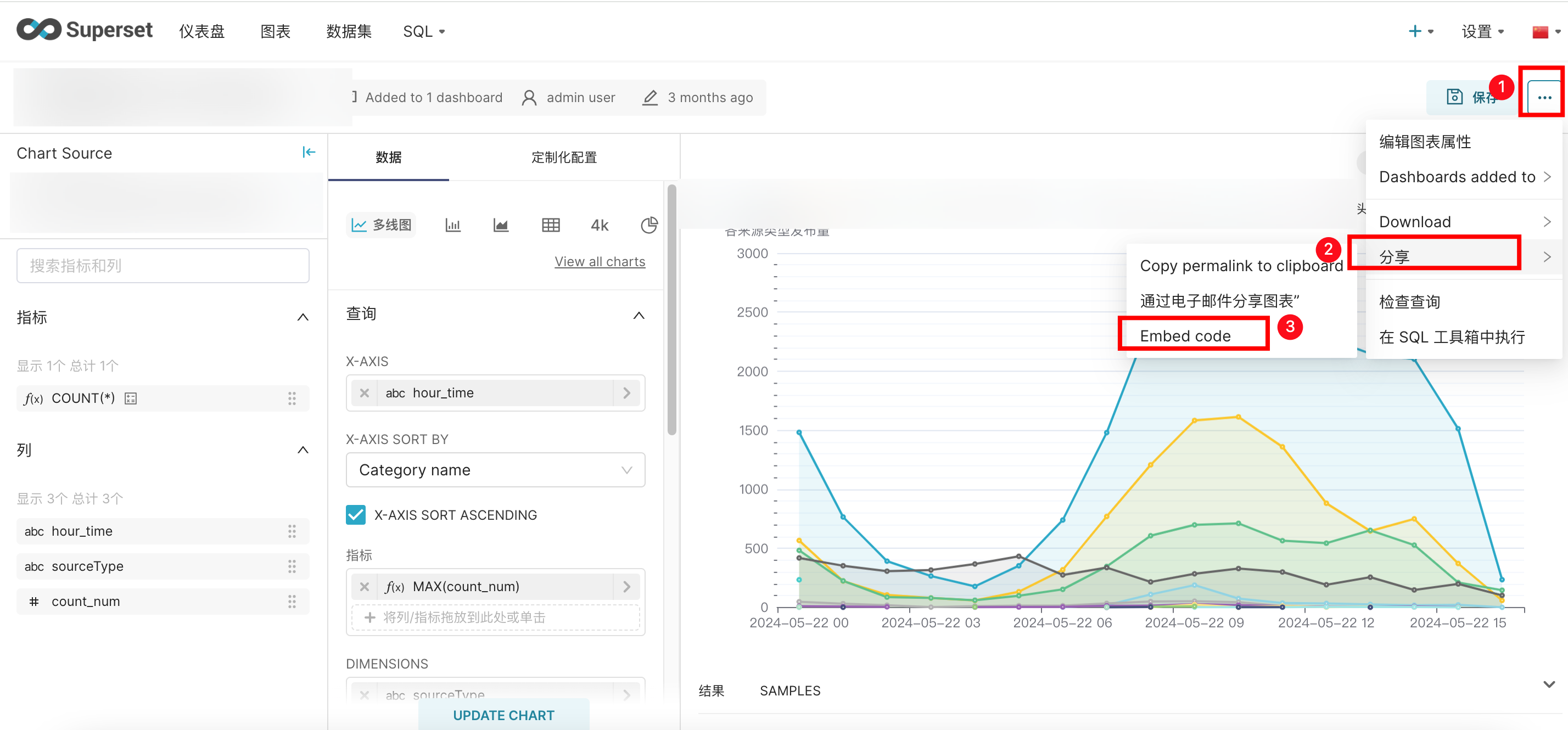Click the 保存 save button
Screen dimensions: 1568x730
[x=1472, y=97]
